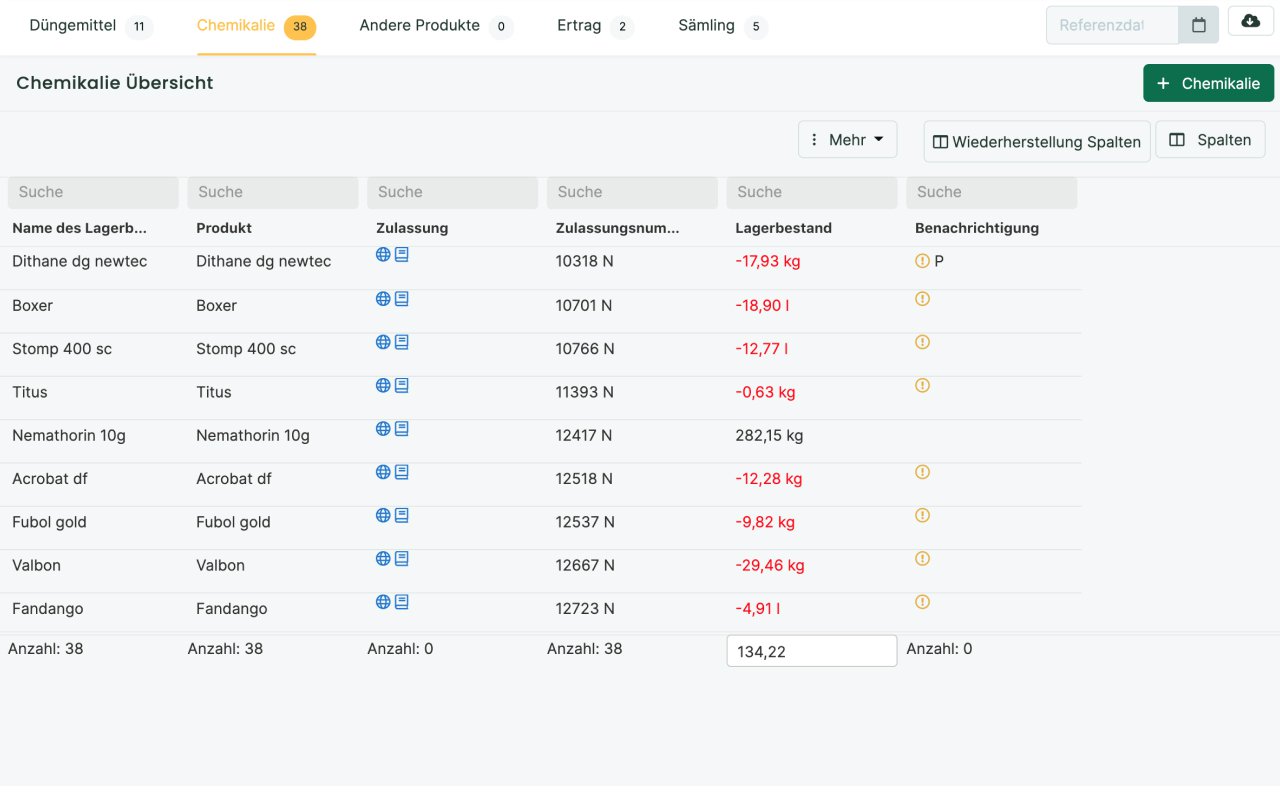Add a new Chemikalie
This screenshot has height=800, width=1280.
(x=1208, y=83)
